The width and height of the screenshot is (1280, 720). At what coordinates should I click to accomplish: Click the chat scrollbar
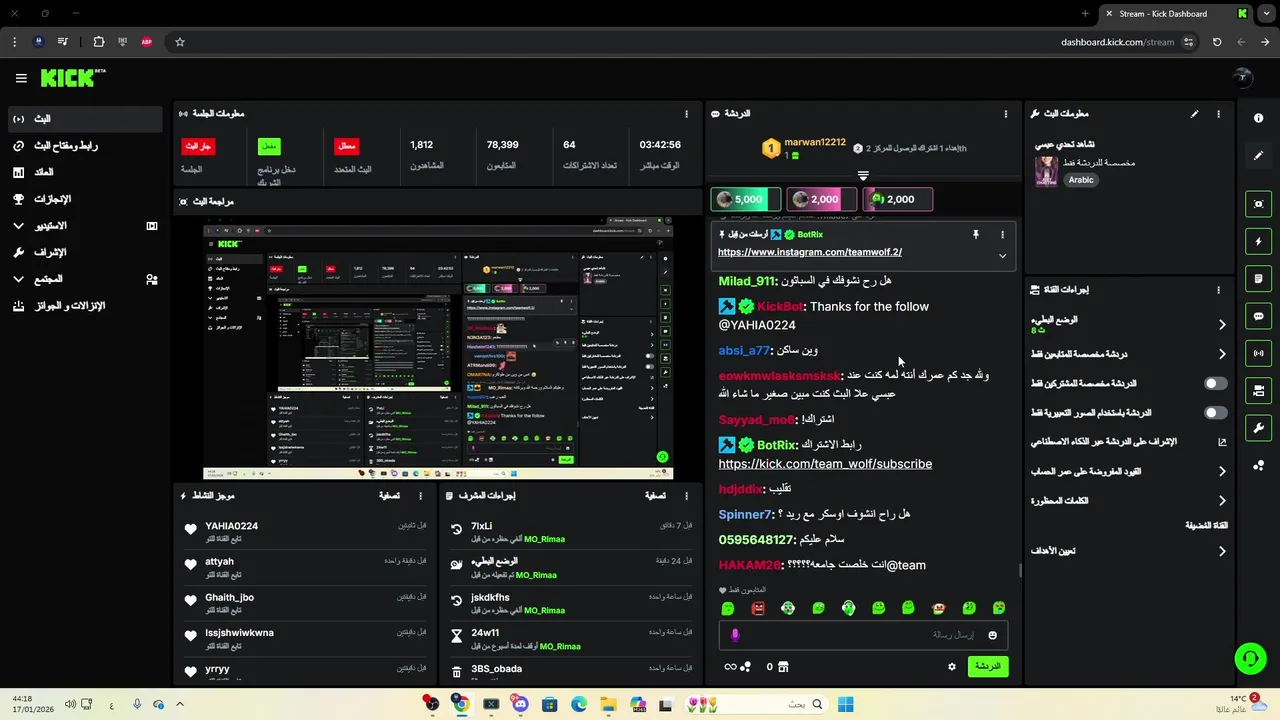point(1019,571)
